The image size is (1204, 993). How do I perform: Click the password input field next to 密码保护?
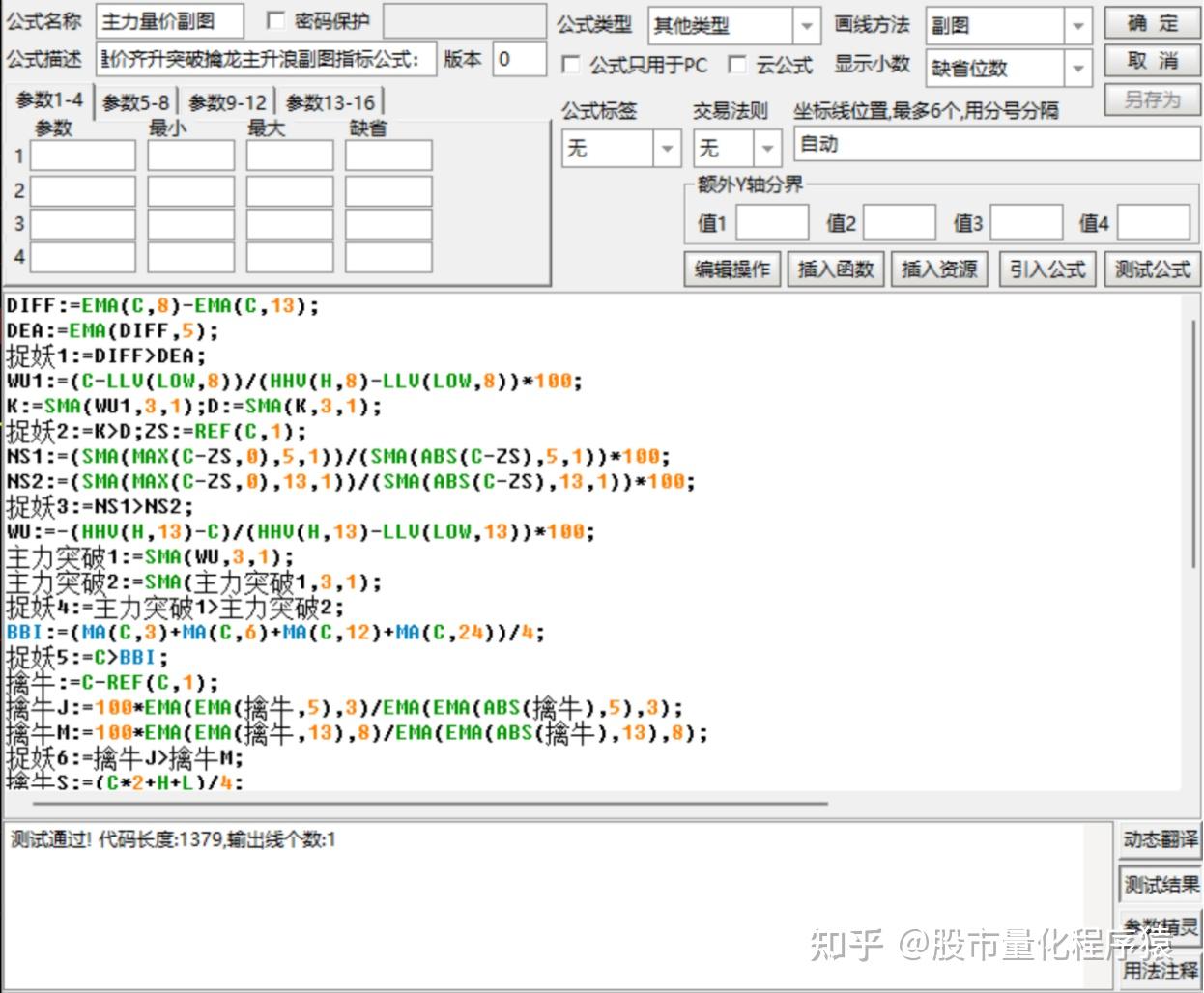(464, 21)
